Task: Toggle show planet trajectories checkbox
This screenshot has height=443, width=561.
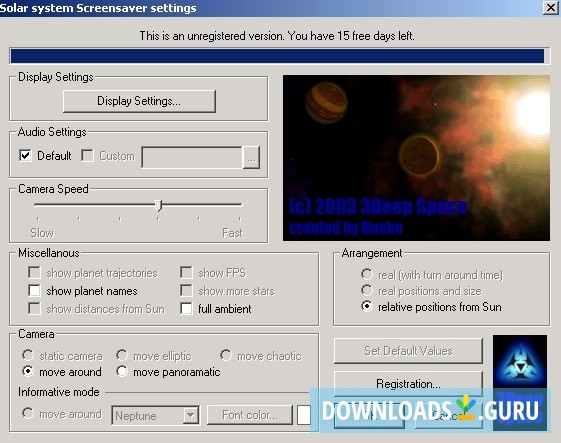Action: (34, 273)
